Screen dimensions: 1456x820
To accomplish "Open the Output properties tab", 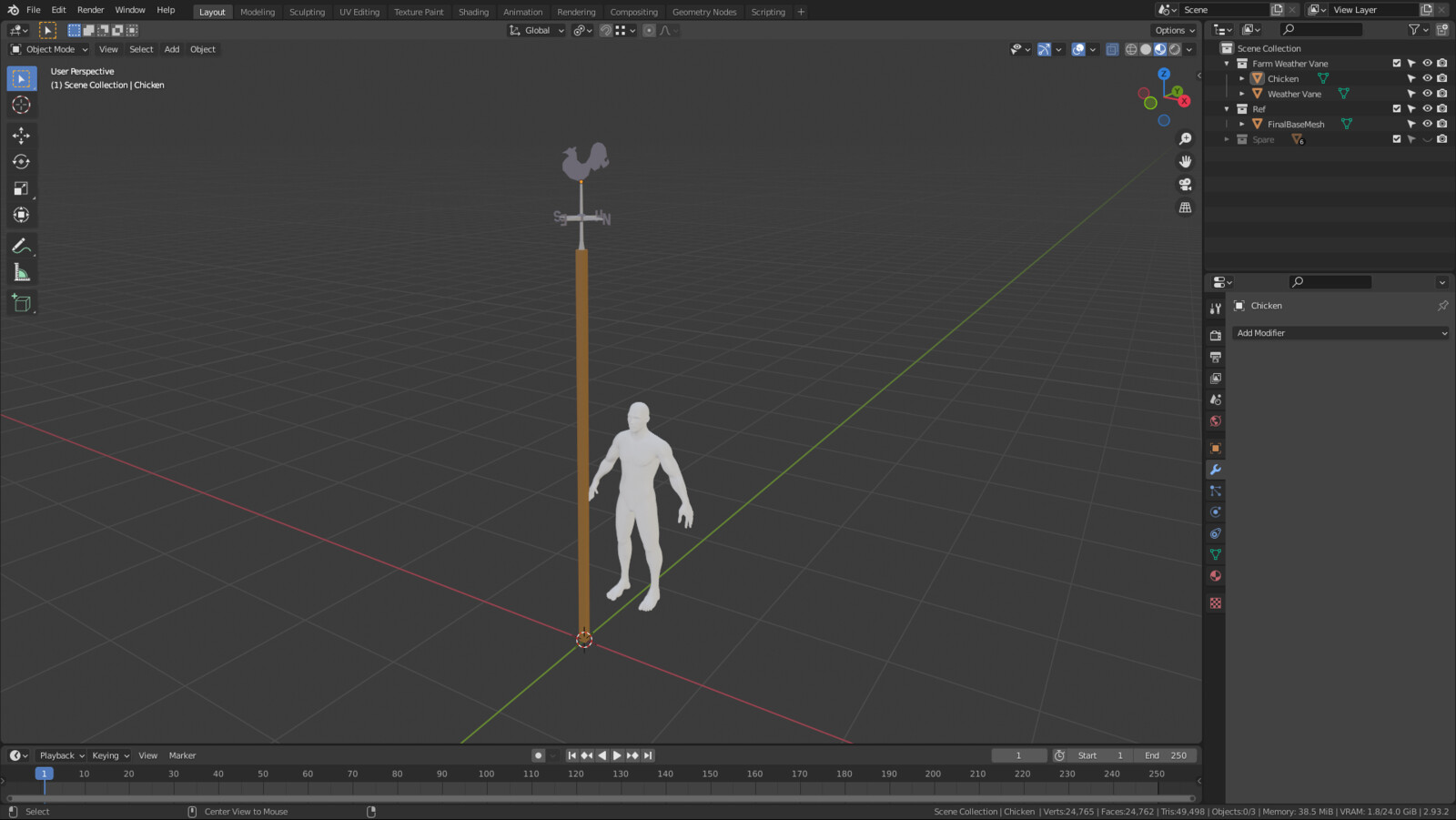I will (1215, 357).
